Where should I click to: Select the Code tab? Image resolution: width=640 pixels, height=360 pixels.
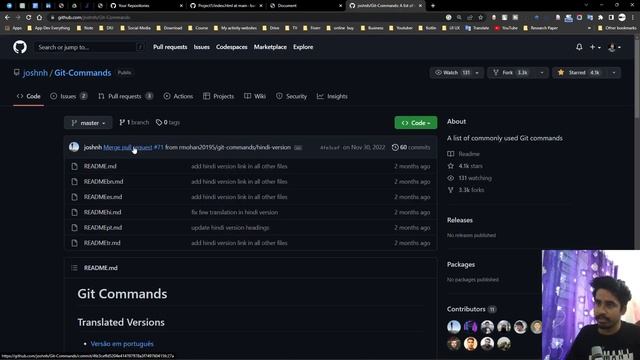(29, 96)
